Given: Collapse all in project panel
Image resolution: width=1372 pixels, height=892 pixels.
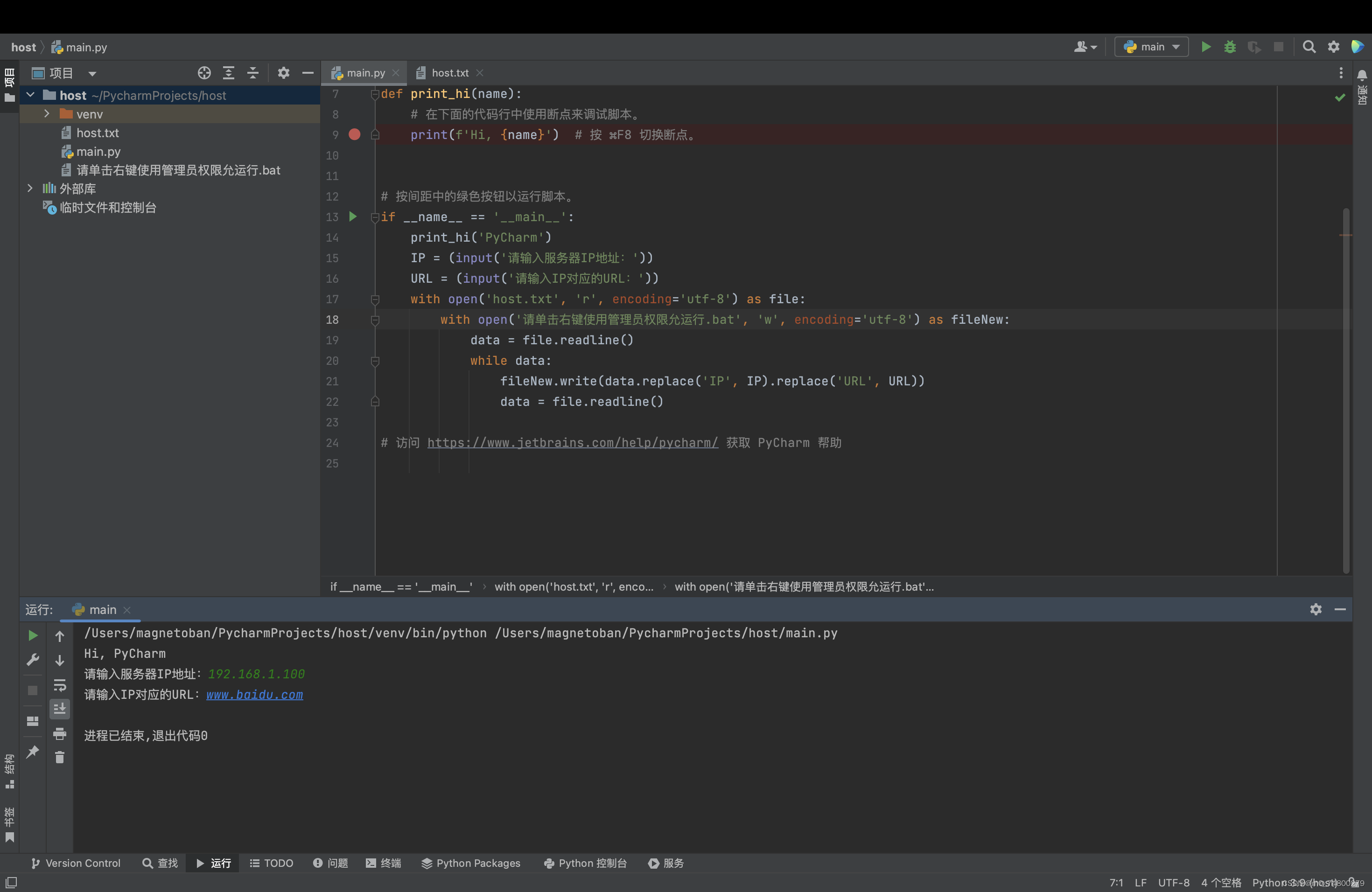Looking at the screenshot, I should pos(252,73).
